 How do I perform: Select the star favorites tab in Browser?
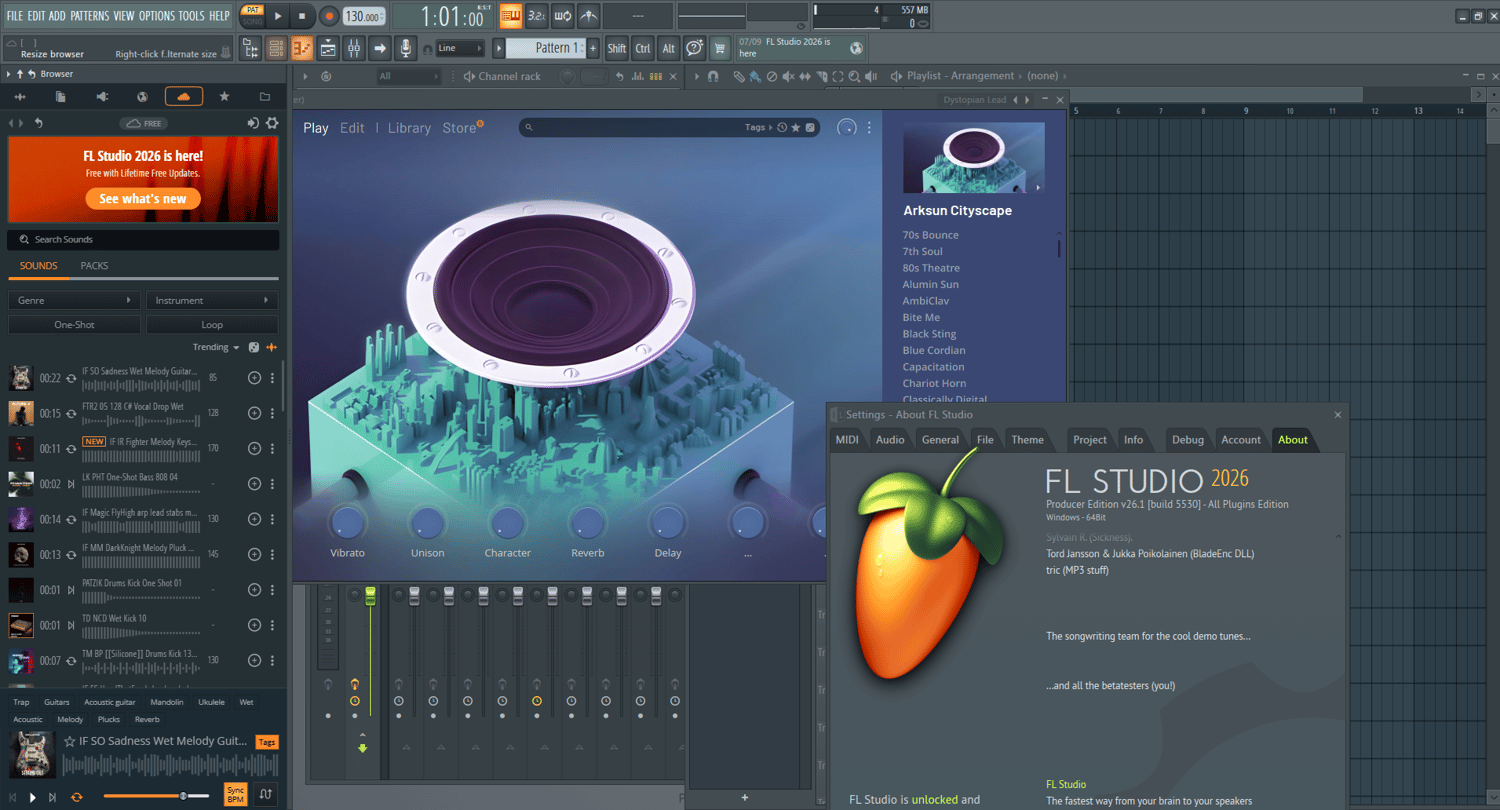[x=224, y=96]
